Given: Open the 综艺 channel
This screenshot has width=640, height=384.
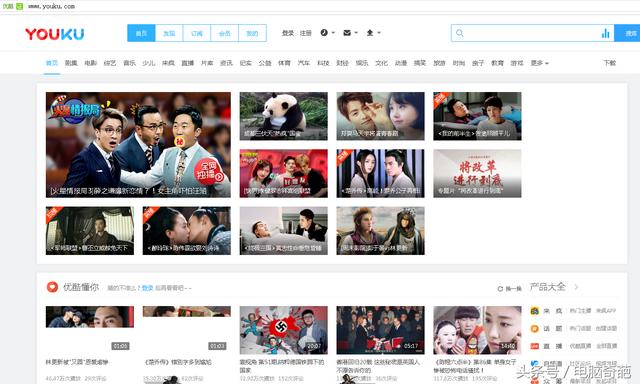Looking at the screenshot, I should [110, 63].
